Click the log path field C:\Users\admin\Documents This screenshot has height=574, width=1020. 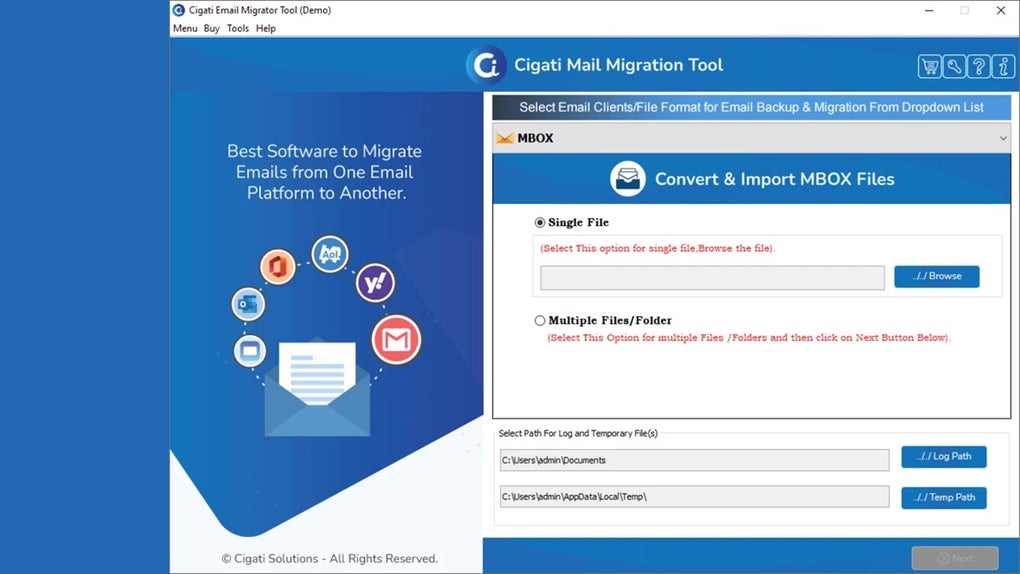point(694,459)
